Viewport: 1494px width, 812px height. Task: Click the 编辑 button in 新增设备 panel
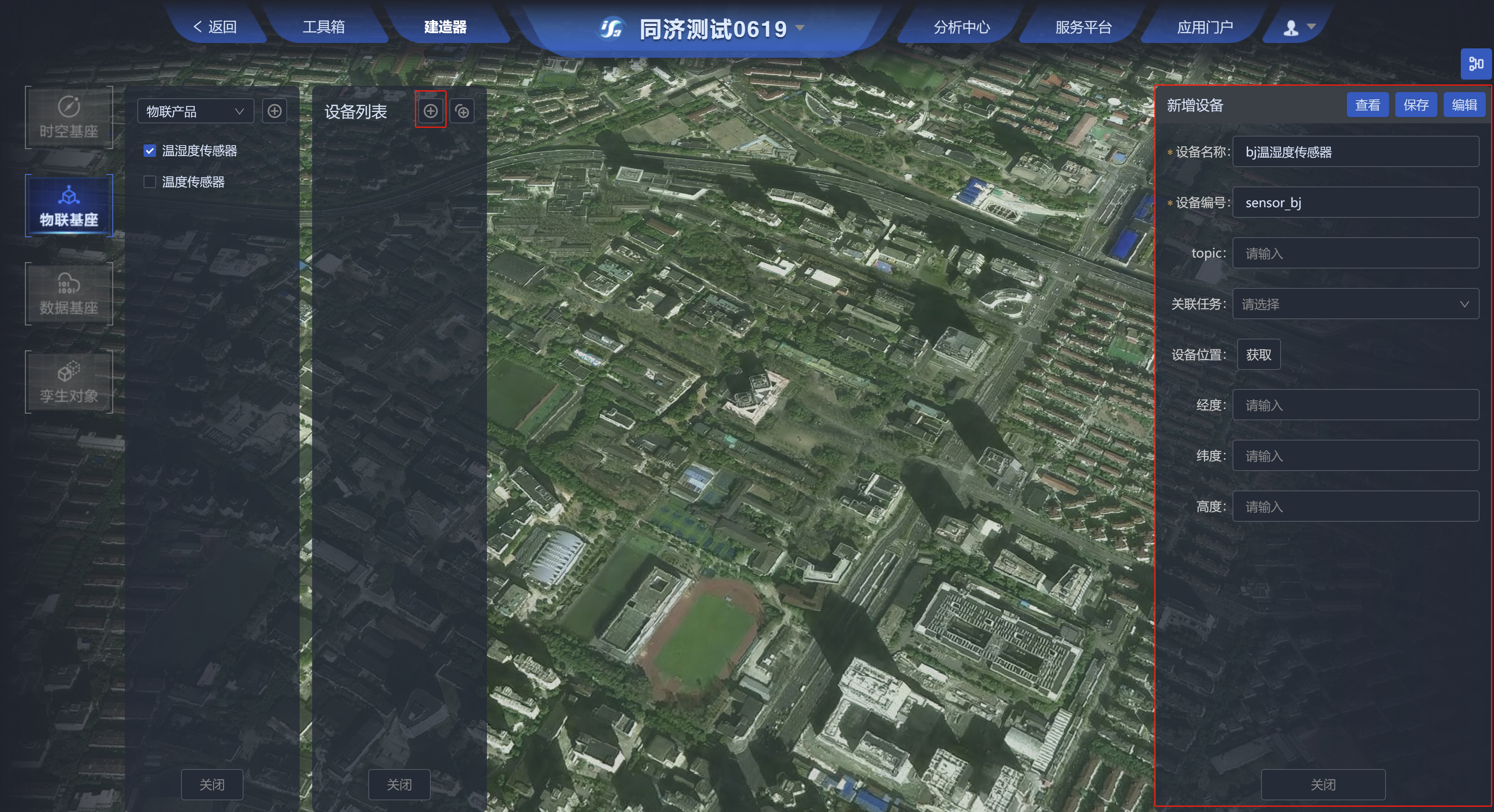tap(1464, 105)
